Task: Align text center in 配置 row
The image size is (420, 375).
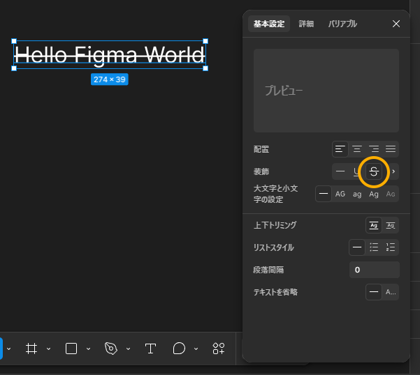Action: pos(357,149)
